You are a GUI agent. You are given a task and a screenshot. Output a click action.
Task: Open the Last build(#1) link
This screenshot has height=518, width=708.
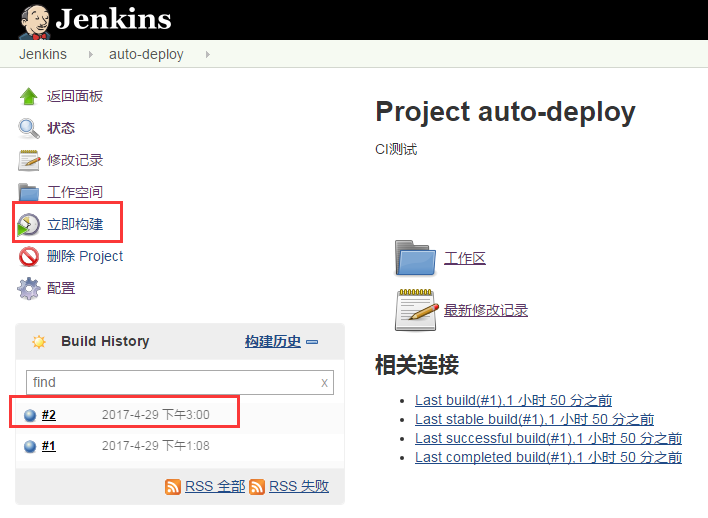click(x=513, y=400)
